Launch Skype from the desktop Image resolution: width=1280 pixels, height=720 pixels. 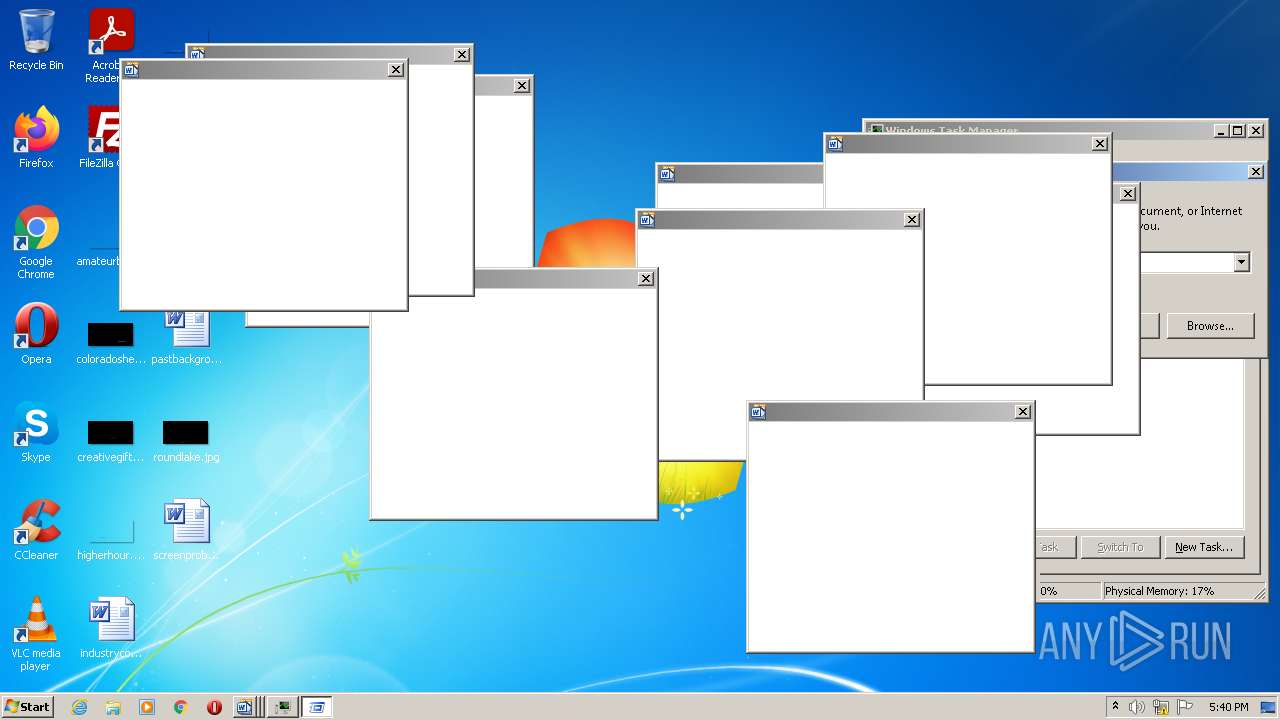click(36, 432)
